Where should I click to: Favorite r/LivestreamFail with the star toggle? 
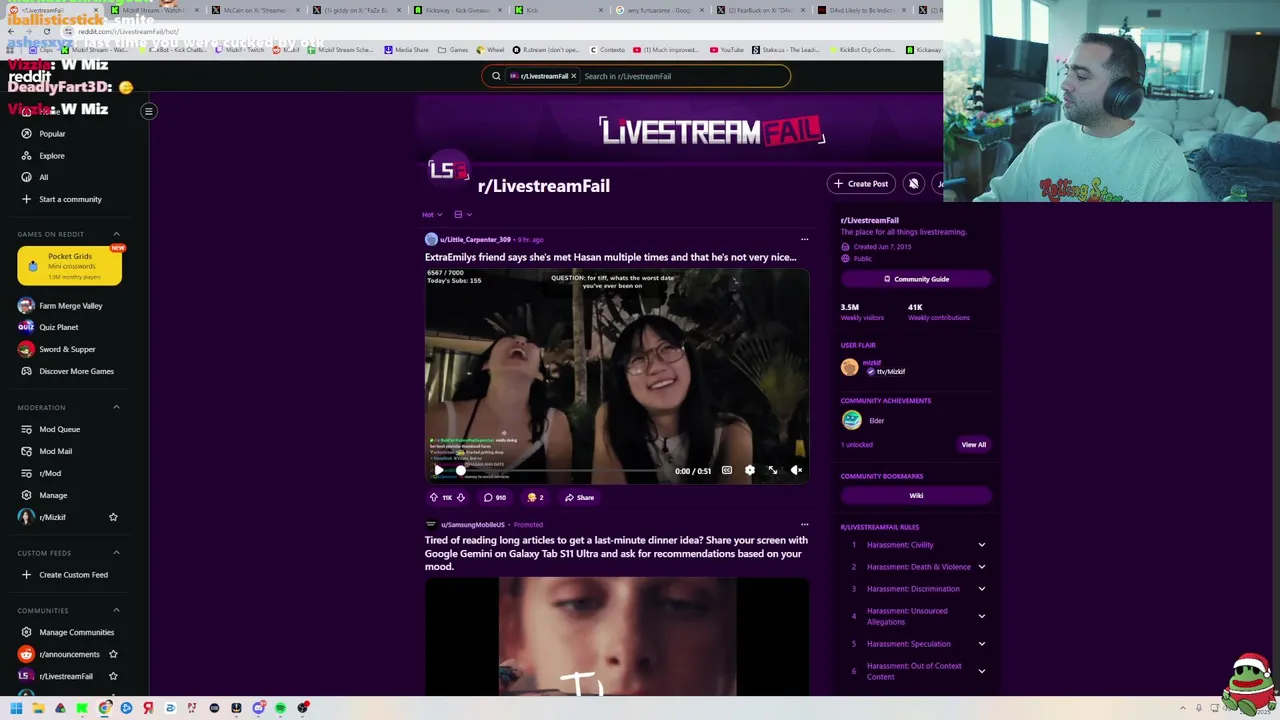coord(113,676)
